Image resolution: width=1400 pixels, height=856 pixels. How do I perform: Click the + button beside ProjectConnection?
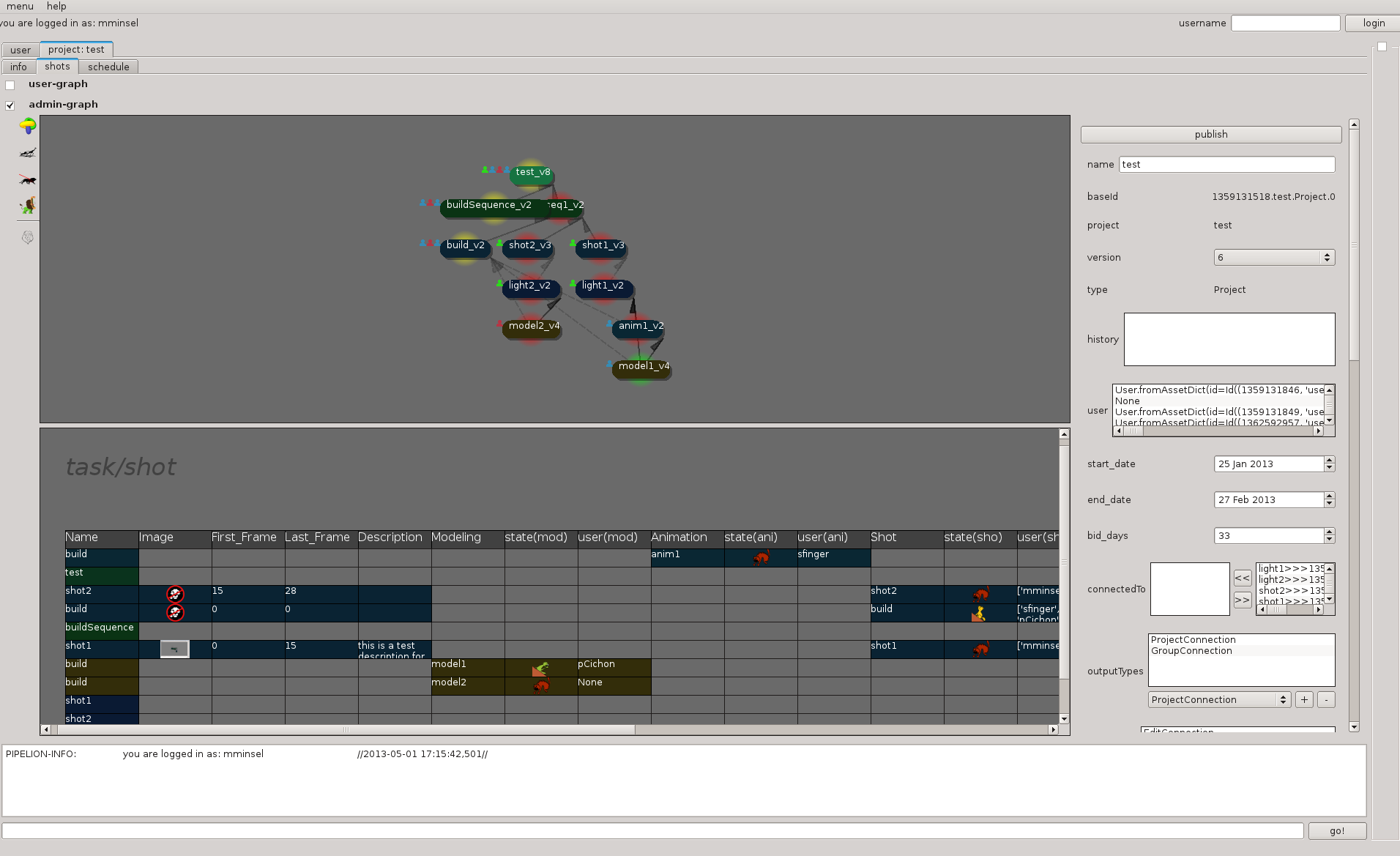click(1304, 700)
